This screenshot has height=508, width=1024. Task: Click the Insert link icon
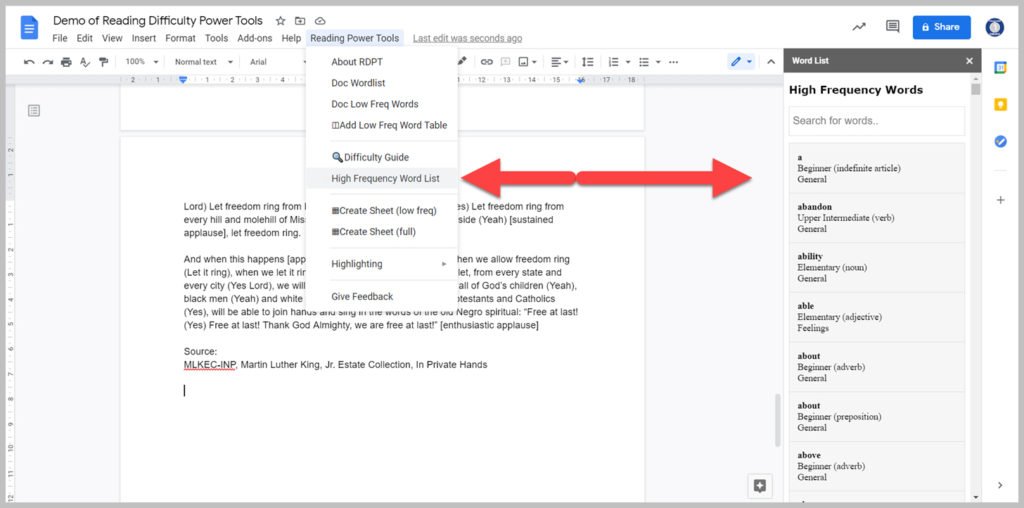[x=487, y=62]
